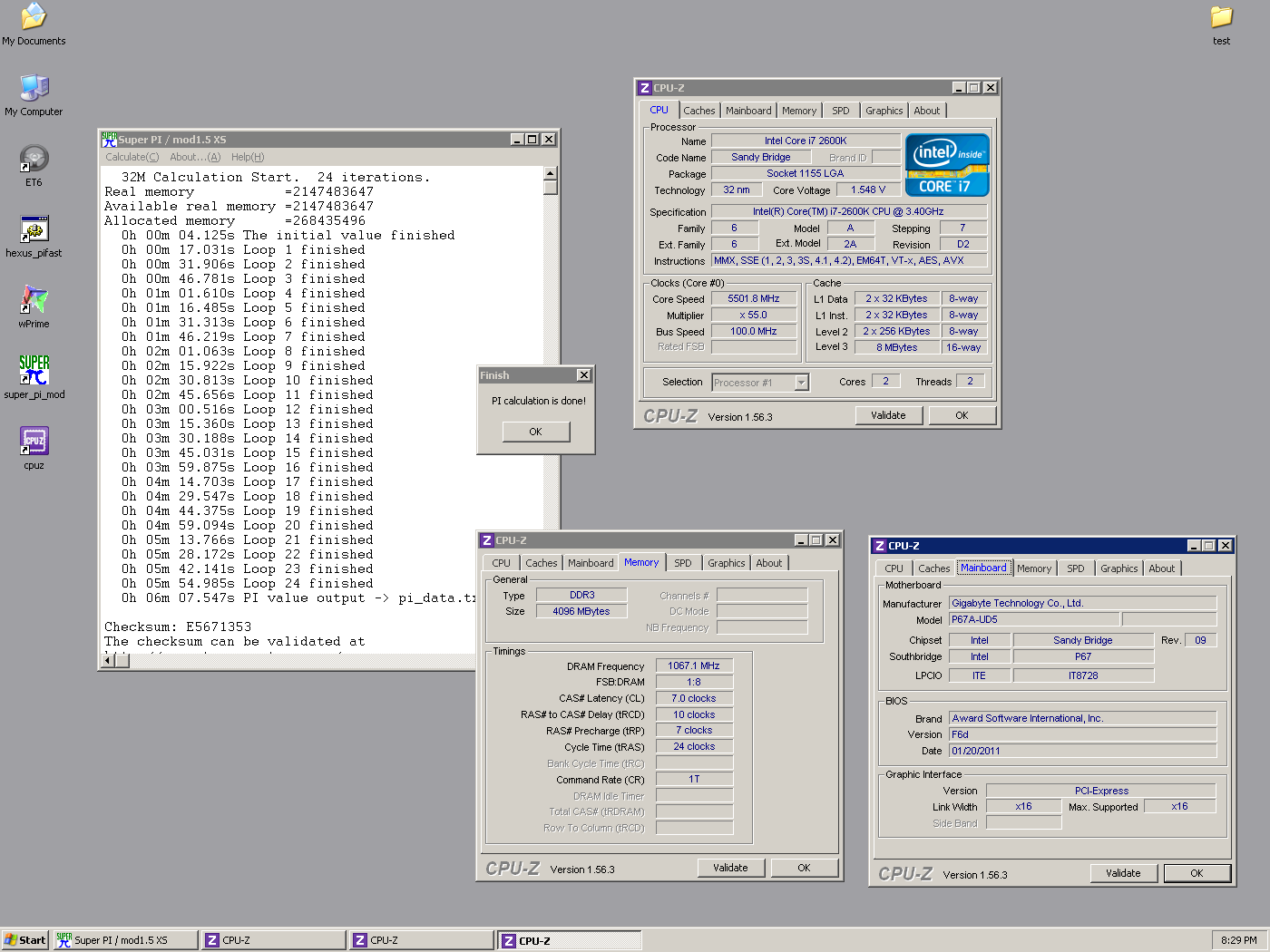Select CPU tab in the Mainboard window

[x=894, y=568]
